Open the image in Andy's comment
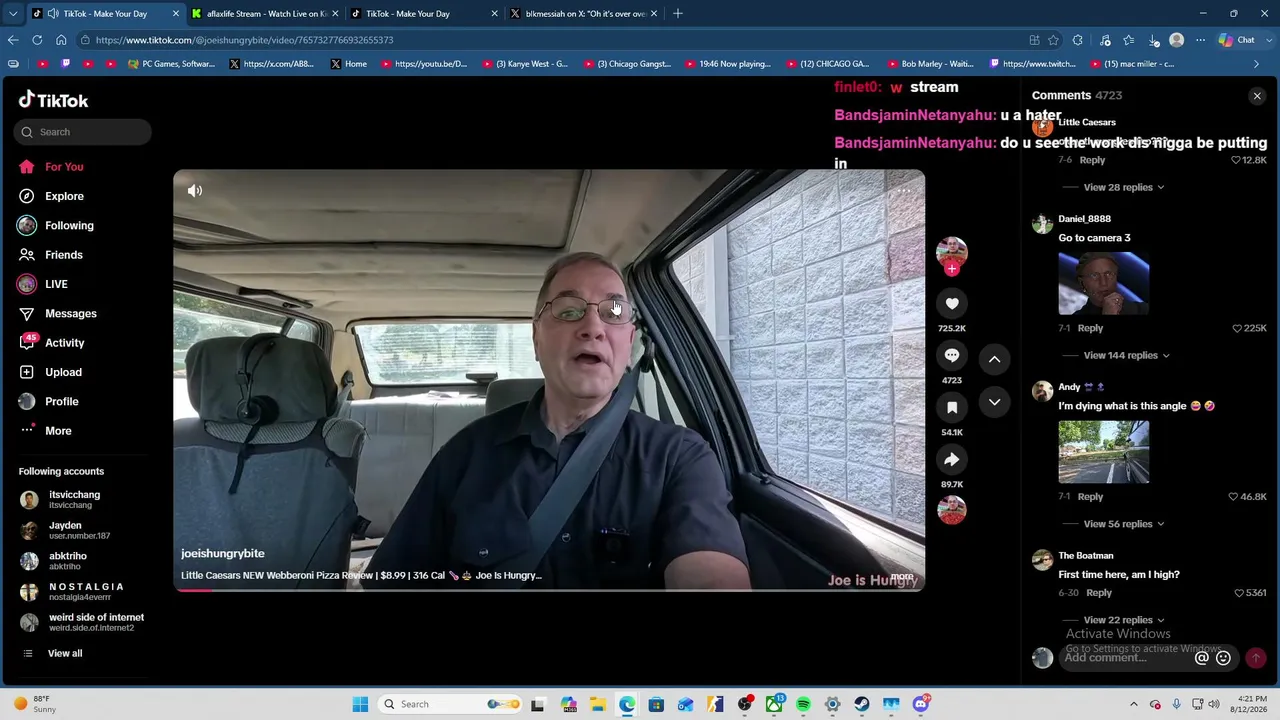 pyautogui.click(x=1104, y=452)
